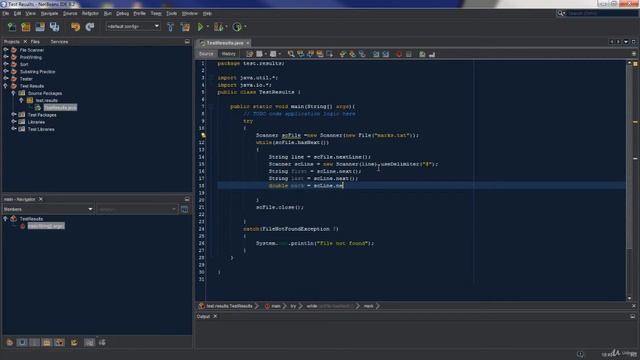This screenshot has height=360, width=640.
Task: Expand the Test Packages node
Action: click(13, 115)
